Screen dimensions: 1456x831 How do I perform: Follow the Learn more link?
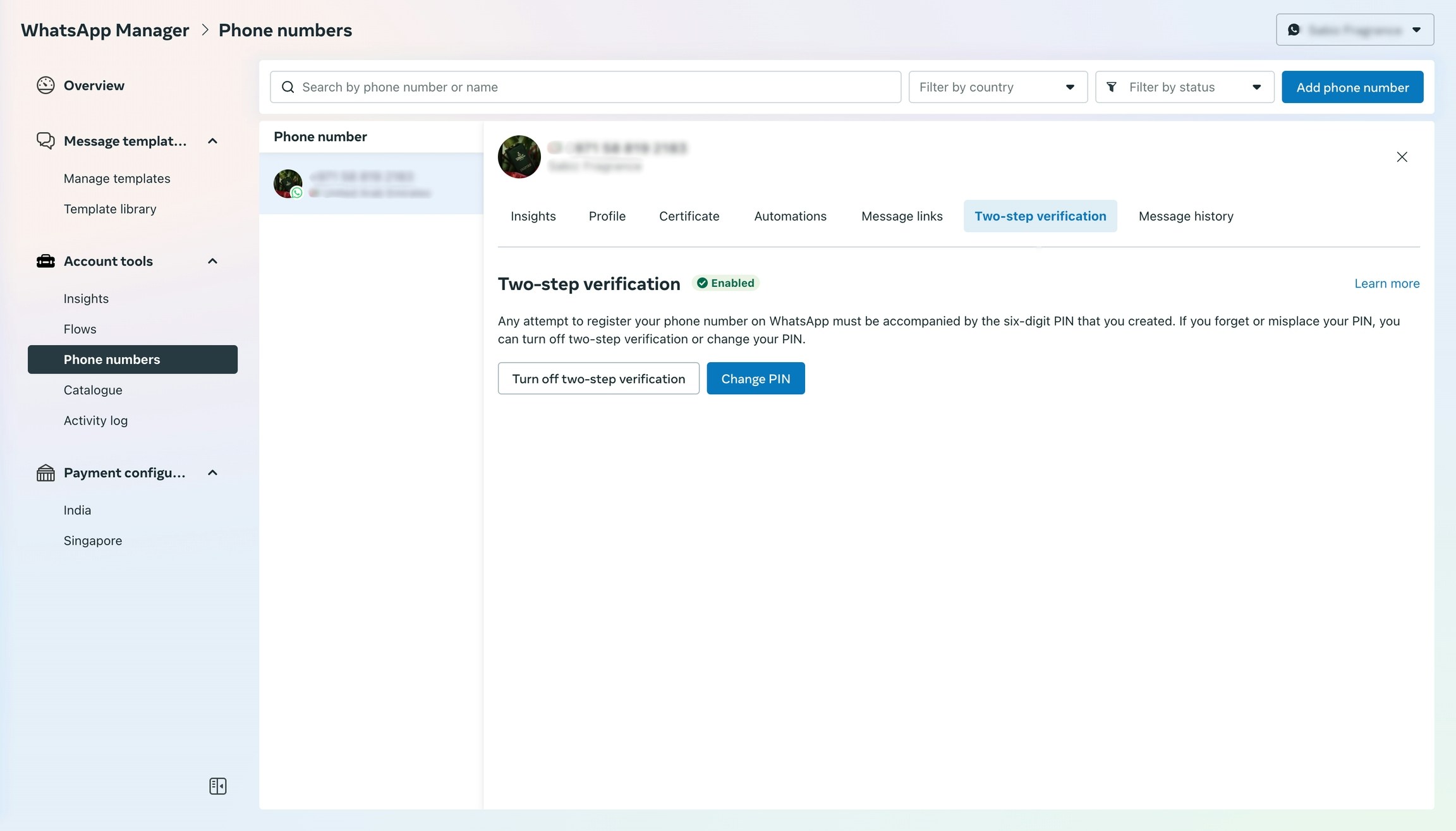pyautogui.click(x=1386, y=284)
